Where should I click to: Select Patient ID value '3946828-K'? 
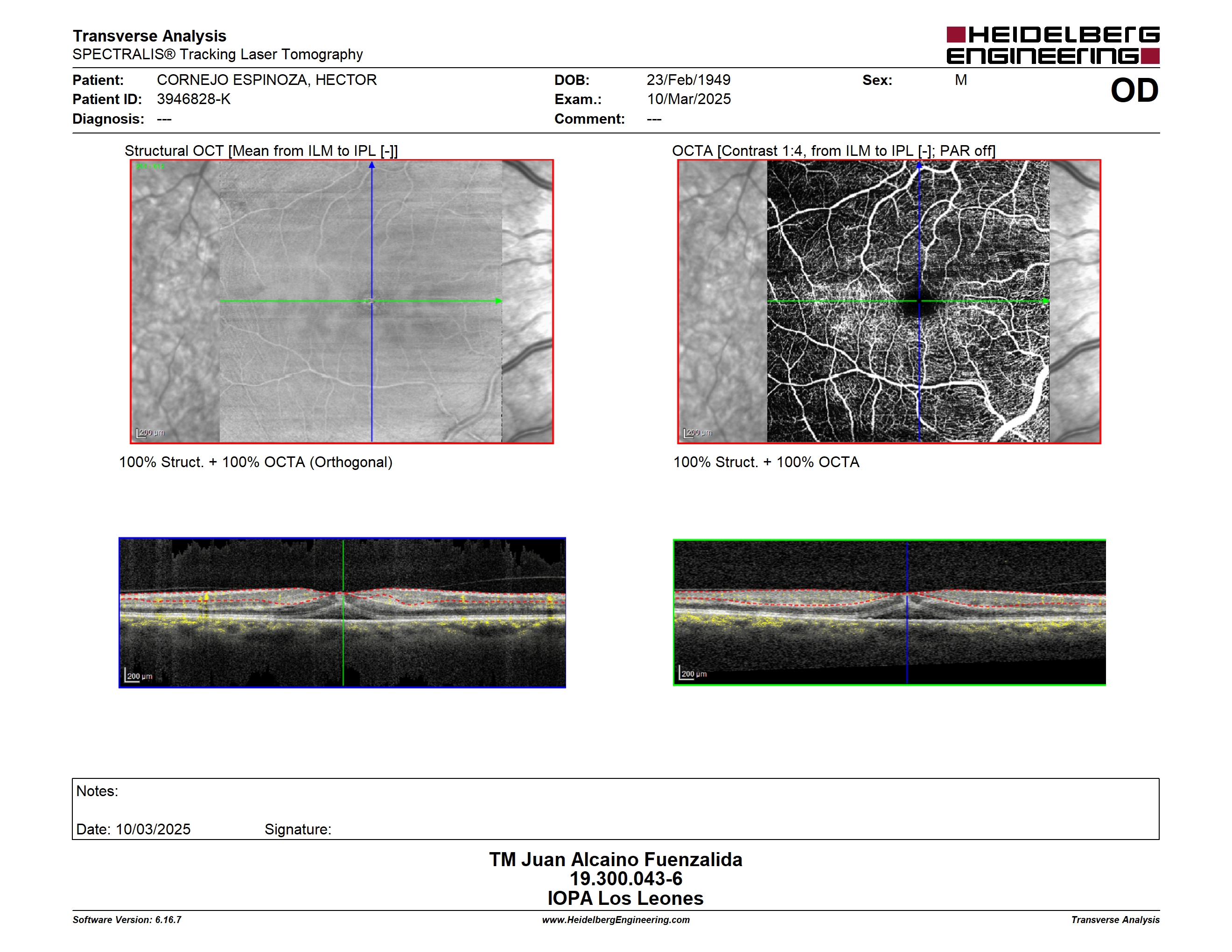click(x=194, y=99)
